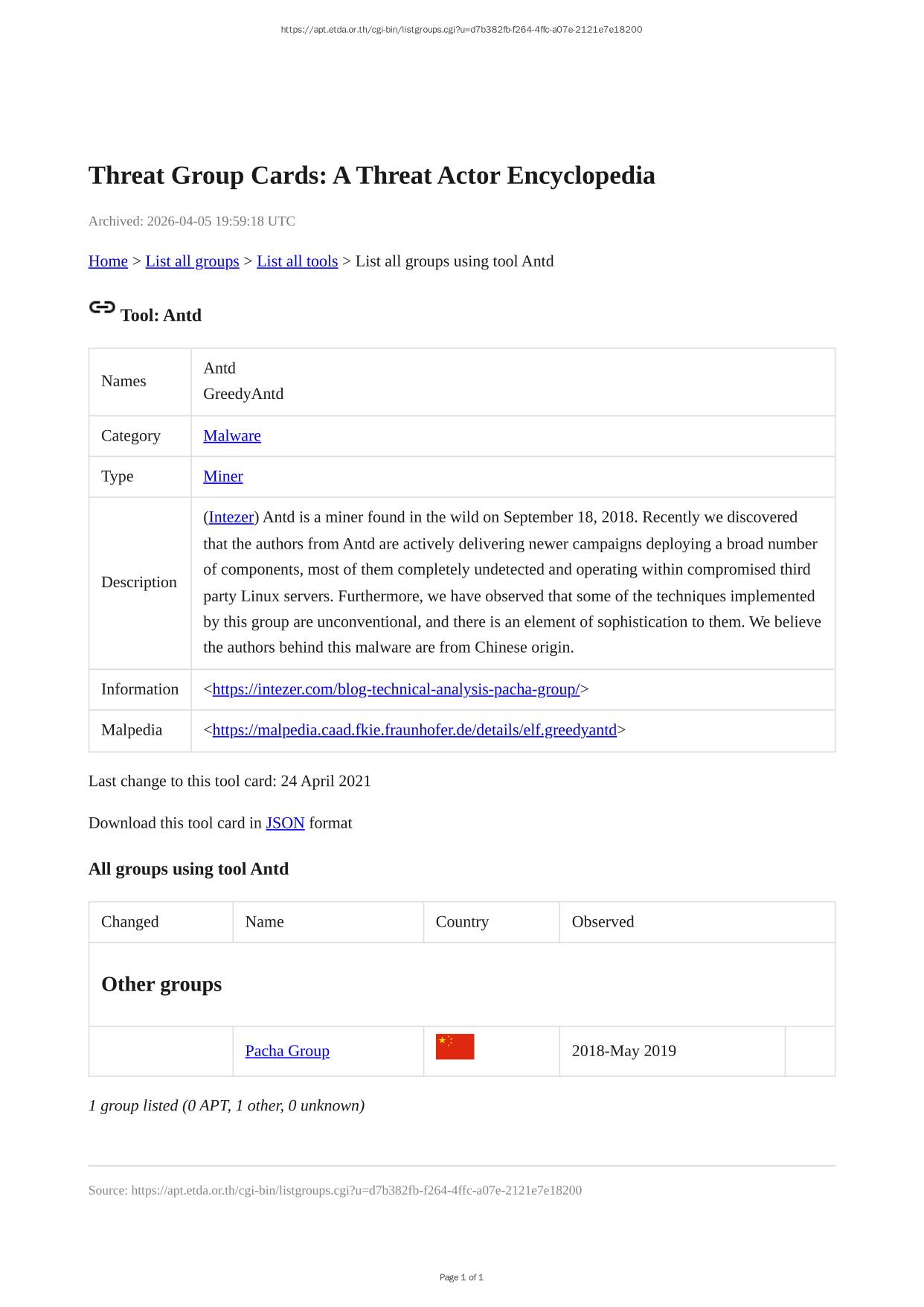Screen dimensions: 924x1307
Task: Click the Name column header
Action: click(x=264, y=921)
